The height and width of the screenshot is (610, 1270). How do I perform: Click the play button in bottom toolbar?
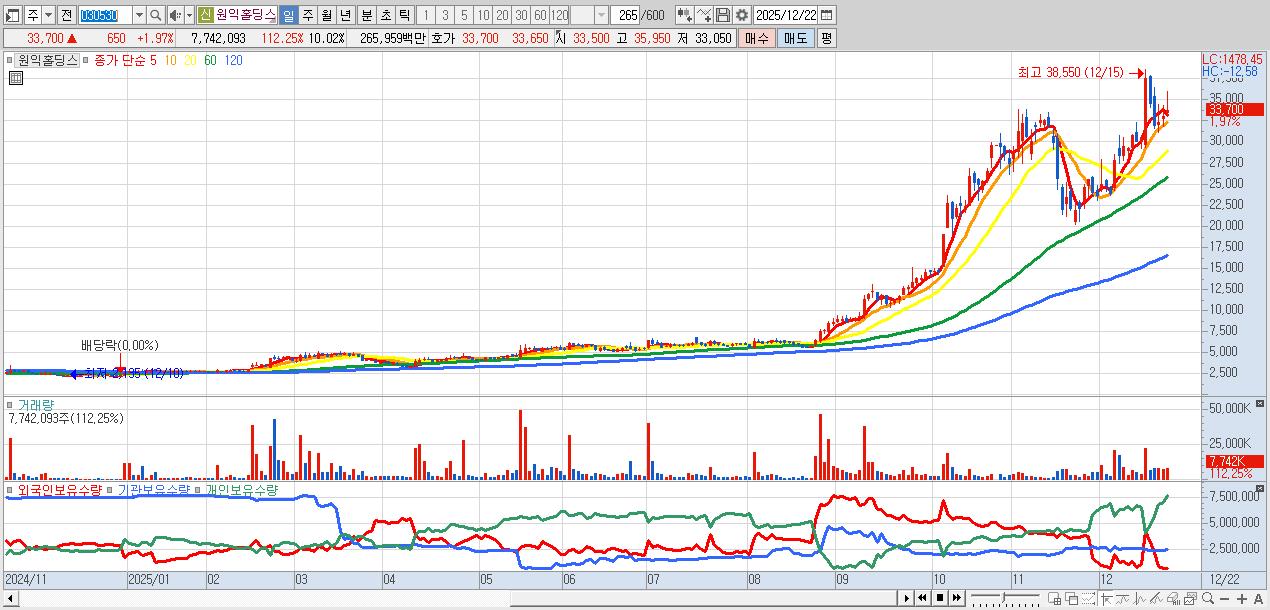tap(907, 598)
